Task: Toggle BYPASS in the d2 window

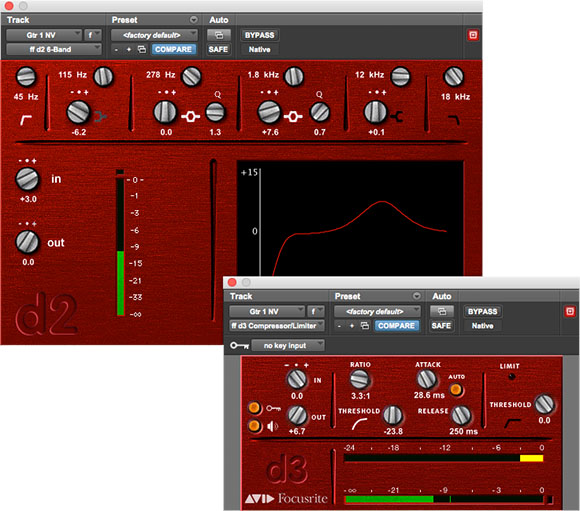Action: (x=259, y=35)
